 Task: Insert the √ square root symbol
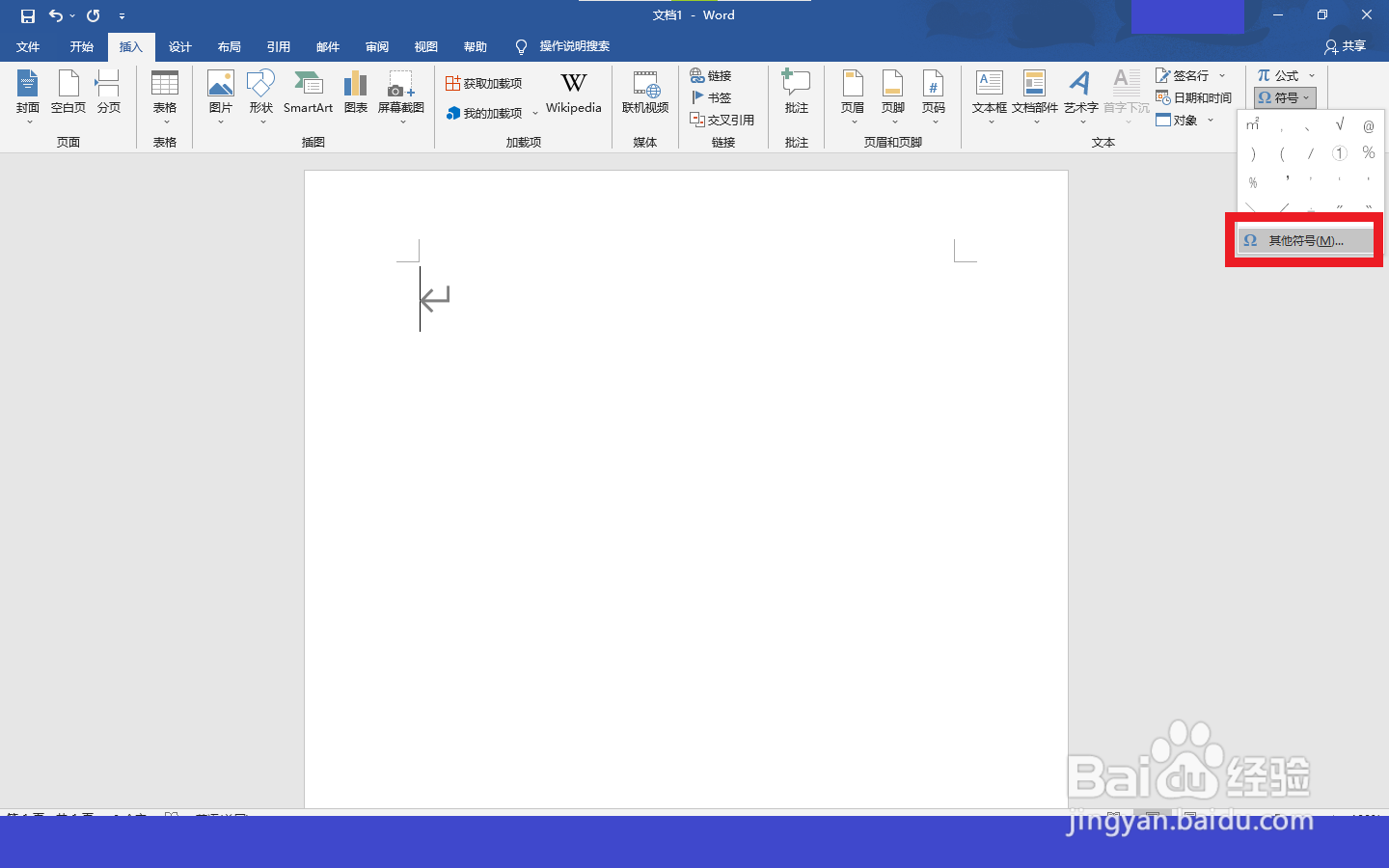pyautogui.click(x=1340, y=124)
